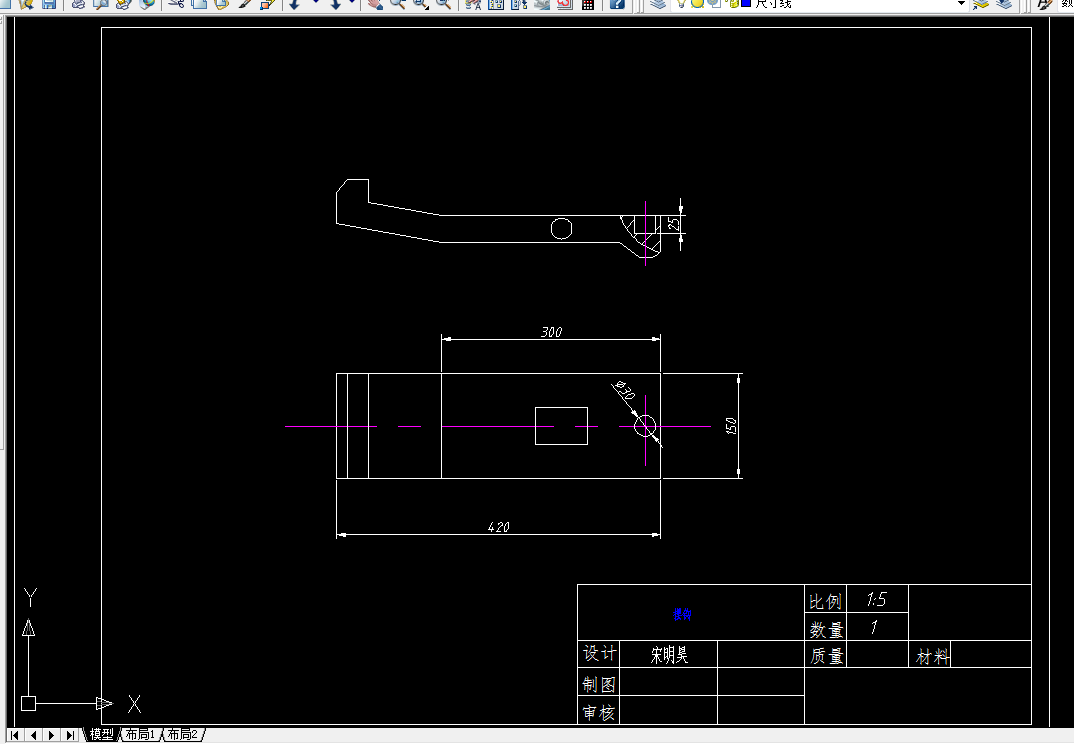Click the previous-tab navigation arrow button
The height and width of the screenshot is (744, 1074).
[34, 734]
